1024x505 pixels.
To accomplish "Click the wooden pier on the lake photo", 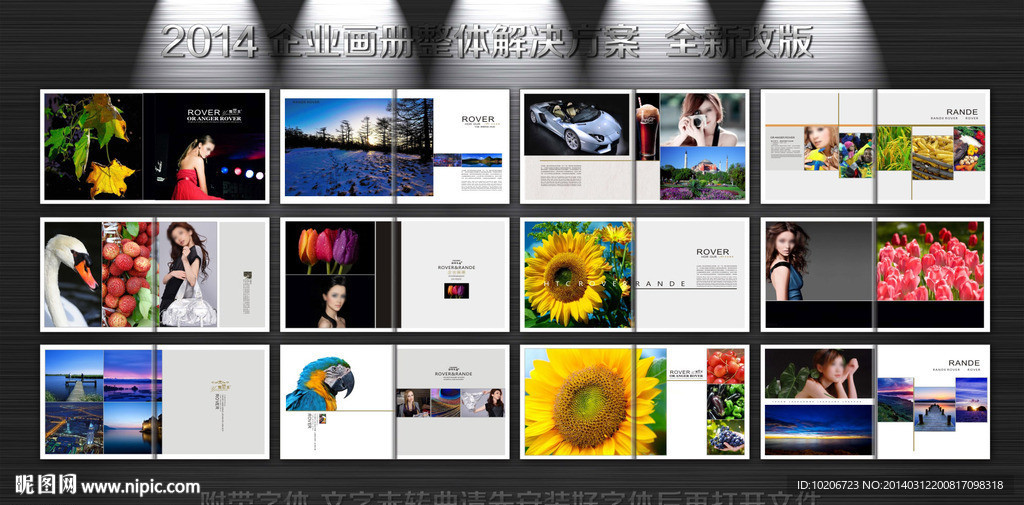I will pyautogui.click(x=74, y=376).
